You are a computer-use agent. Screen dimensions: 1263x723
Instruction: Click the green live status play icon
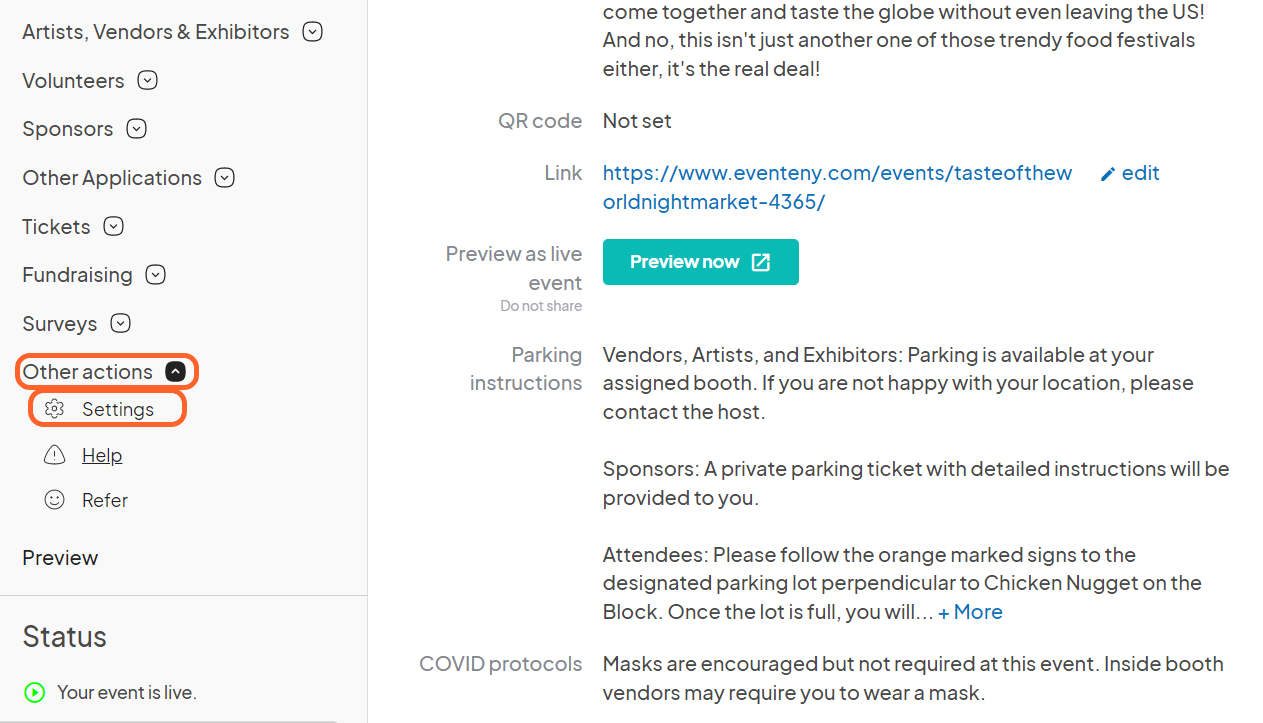tap(35, 692)
